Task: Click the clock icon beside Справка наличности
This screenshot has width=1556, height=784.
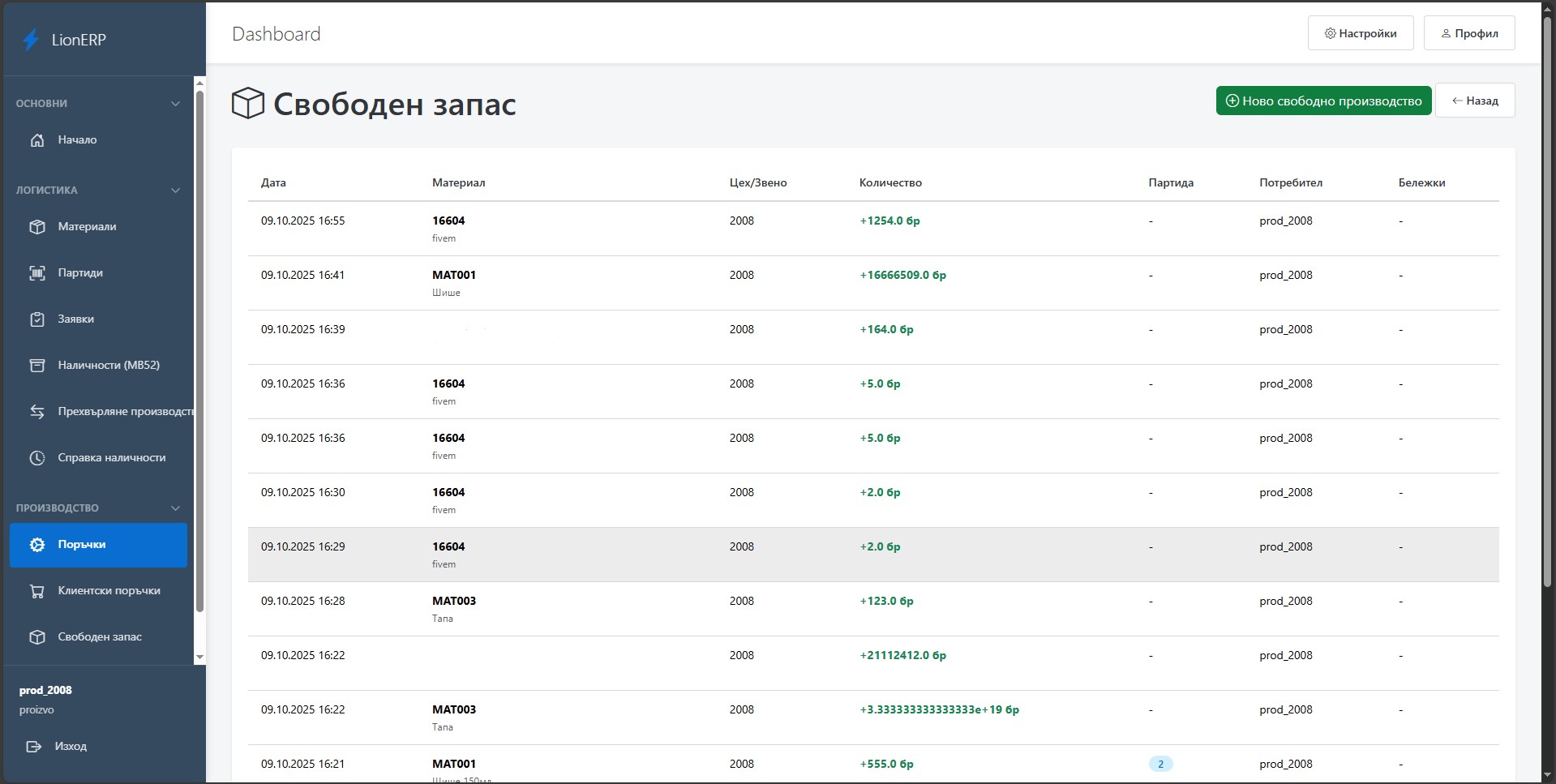Action: pyautogui.click(x=37, y=458)
